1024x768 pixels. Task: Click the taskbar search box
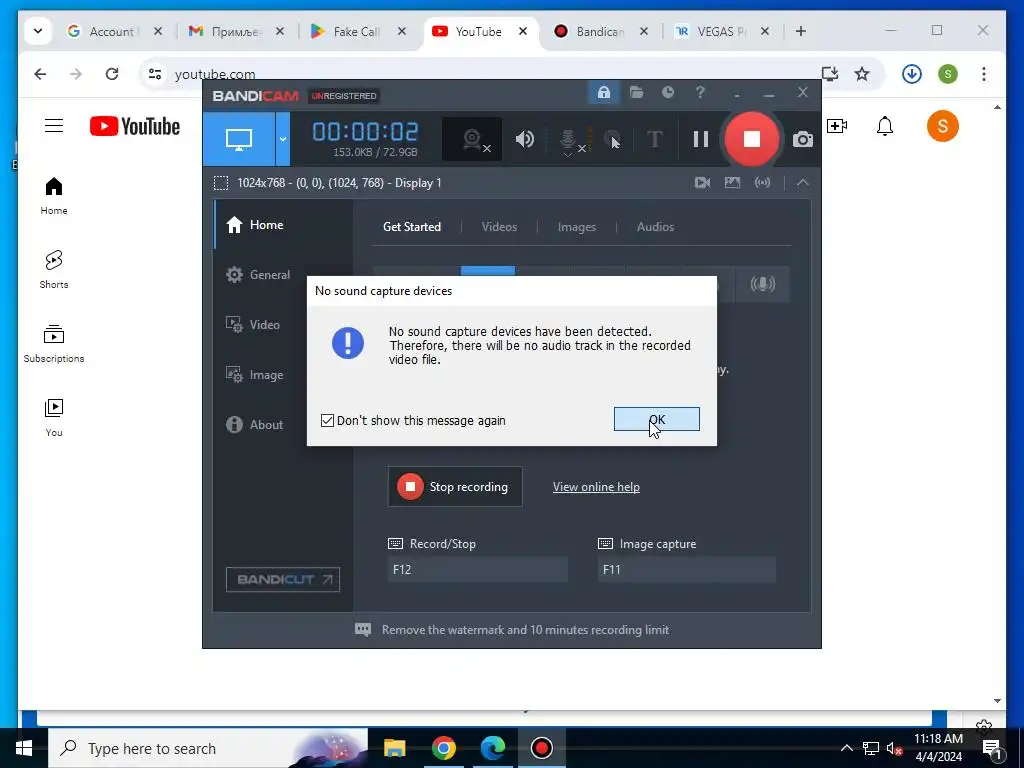[x=208, y=748]
